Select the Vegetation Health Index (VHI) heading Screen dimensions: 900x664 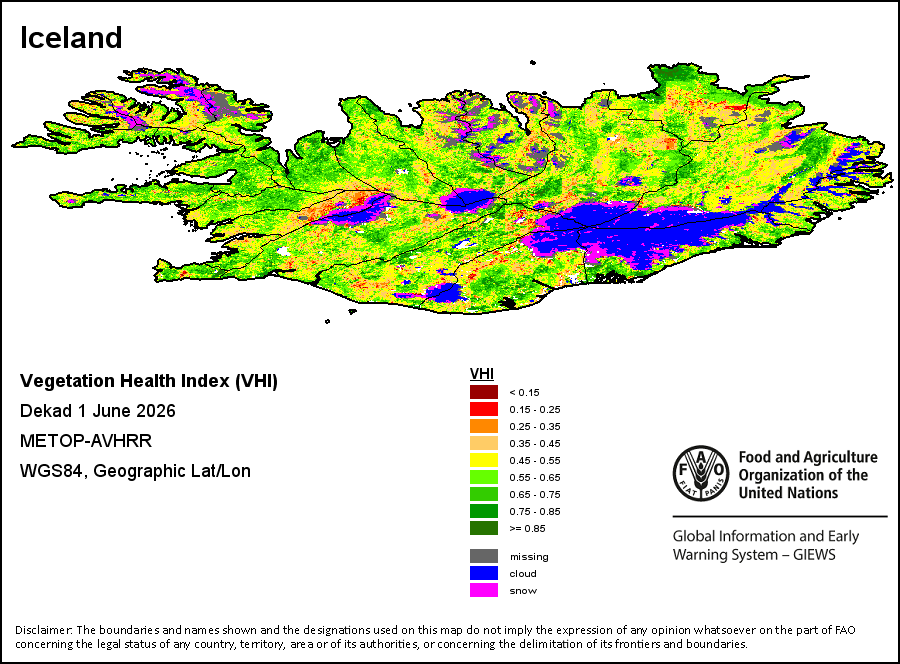149,381
